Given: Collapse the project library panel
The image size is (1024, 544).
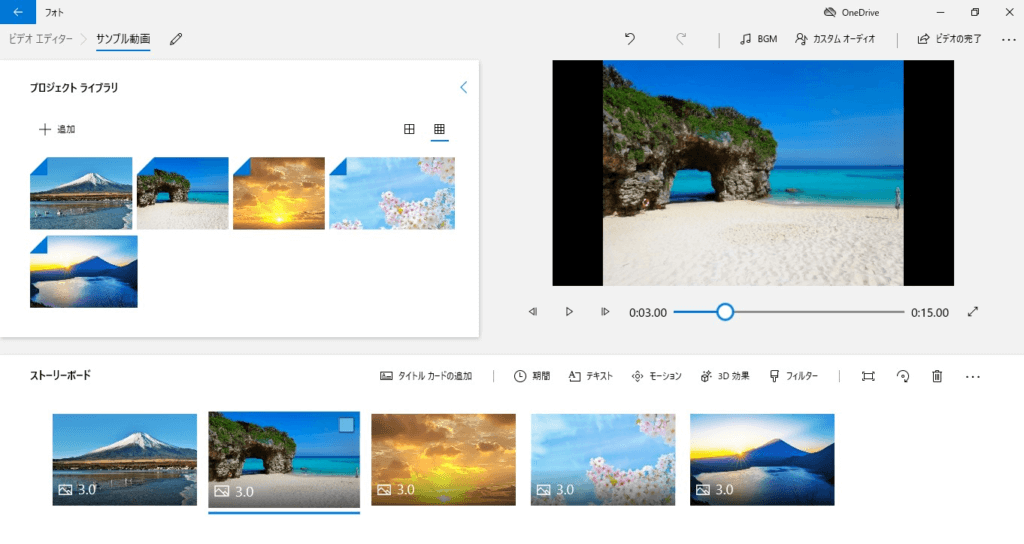Looking at the screenshot, I should pyautogui.click(x=463, y=88).
